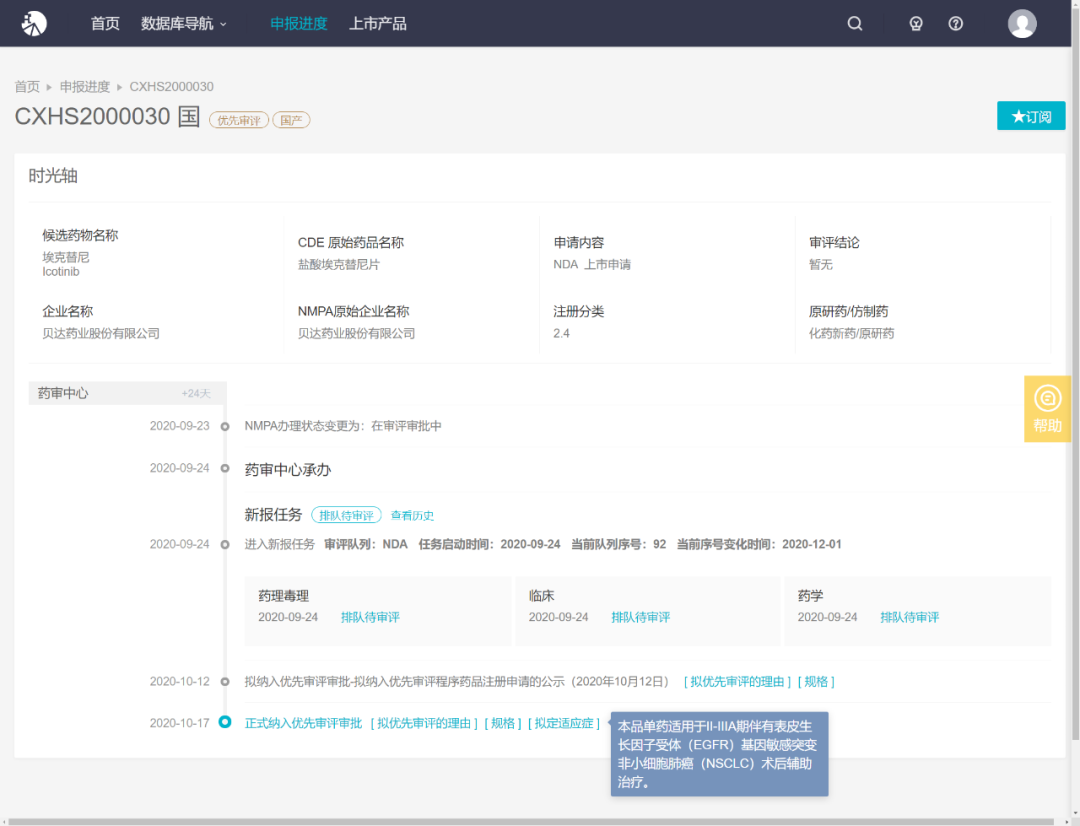
Task: Click the horizontal scrollbar at bottom
Action: pyautogui.click(x=530, y=822)
